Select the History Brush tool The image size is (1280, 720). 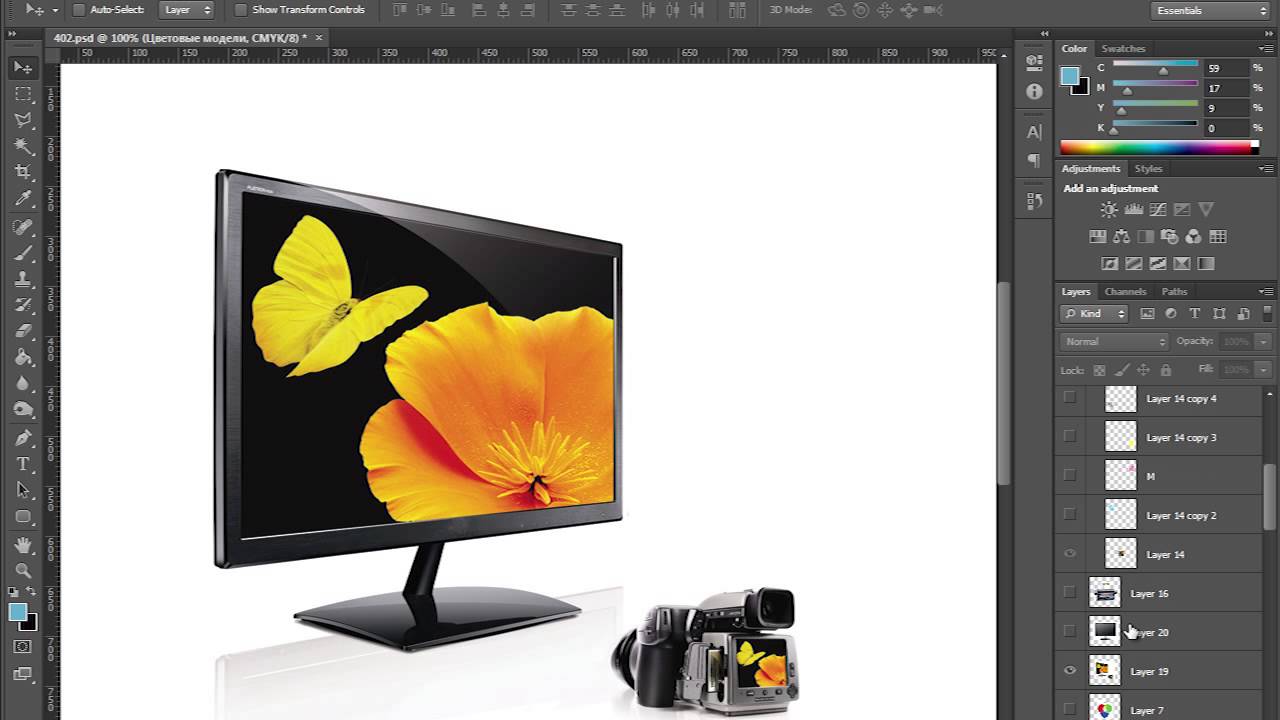pos(23,305)
